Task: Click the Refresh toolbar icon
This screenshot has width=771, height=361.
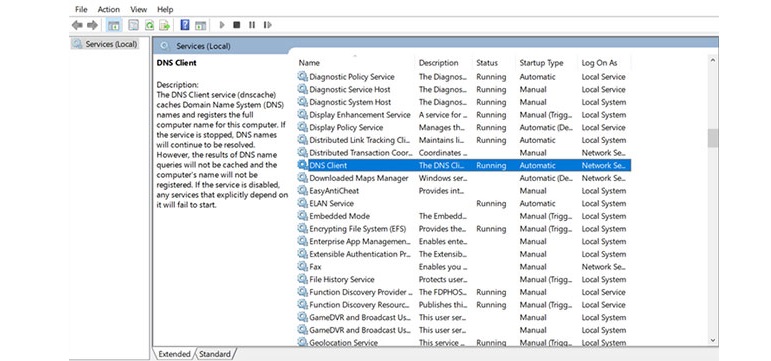Action: point(149,25)
